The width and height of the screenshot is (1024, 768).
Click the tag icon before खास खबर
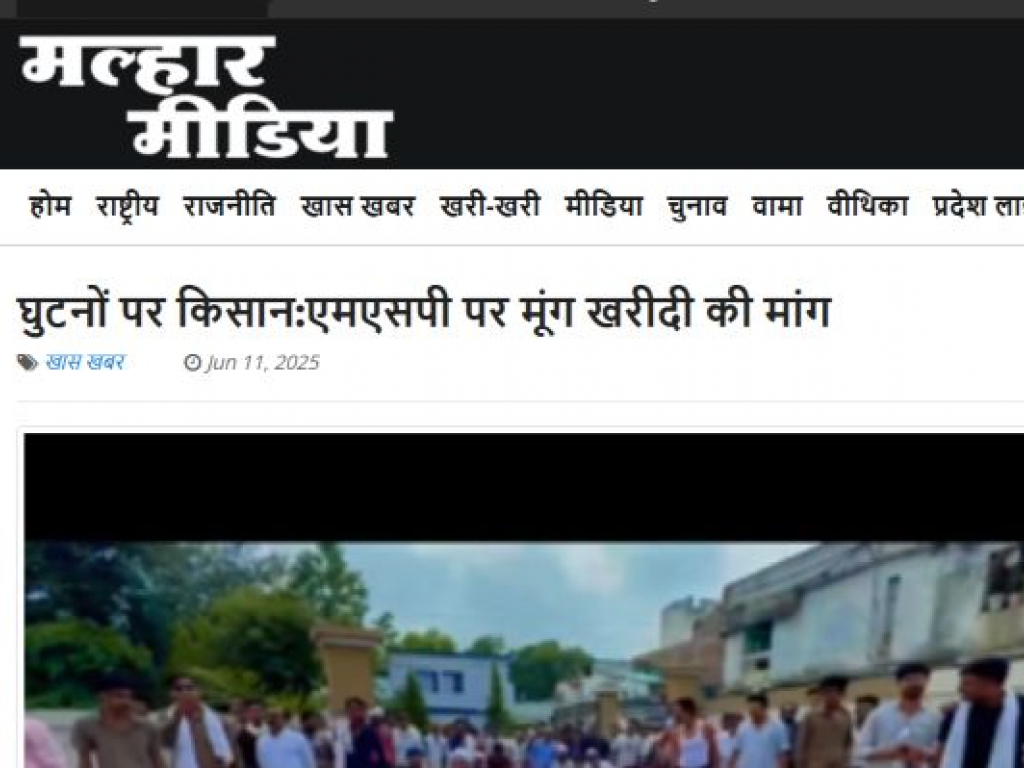click(x=27, y=362)
